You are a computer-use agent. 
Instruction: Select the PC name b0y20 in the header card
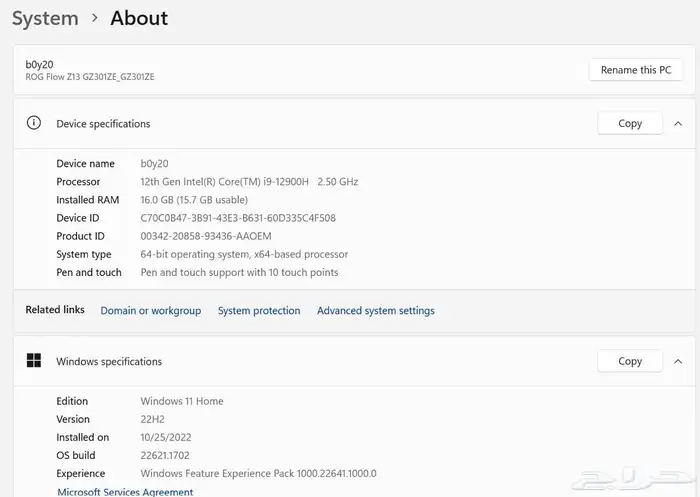click(39, 65)
